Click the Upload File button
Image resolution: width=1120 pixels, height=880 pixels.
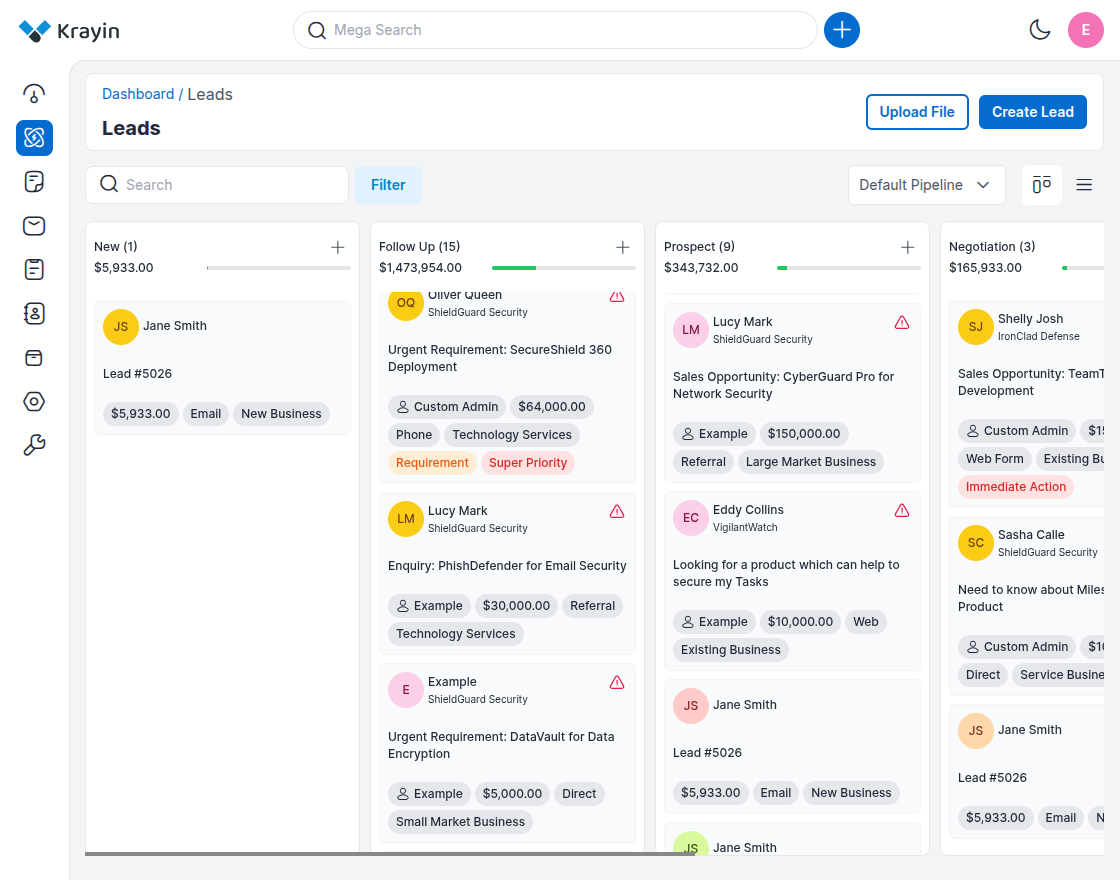[x=917, y=112]
